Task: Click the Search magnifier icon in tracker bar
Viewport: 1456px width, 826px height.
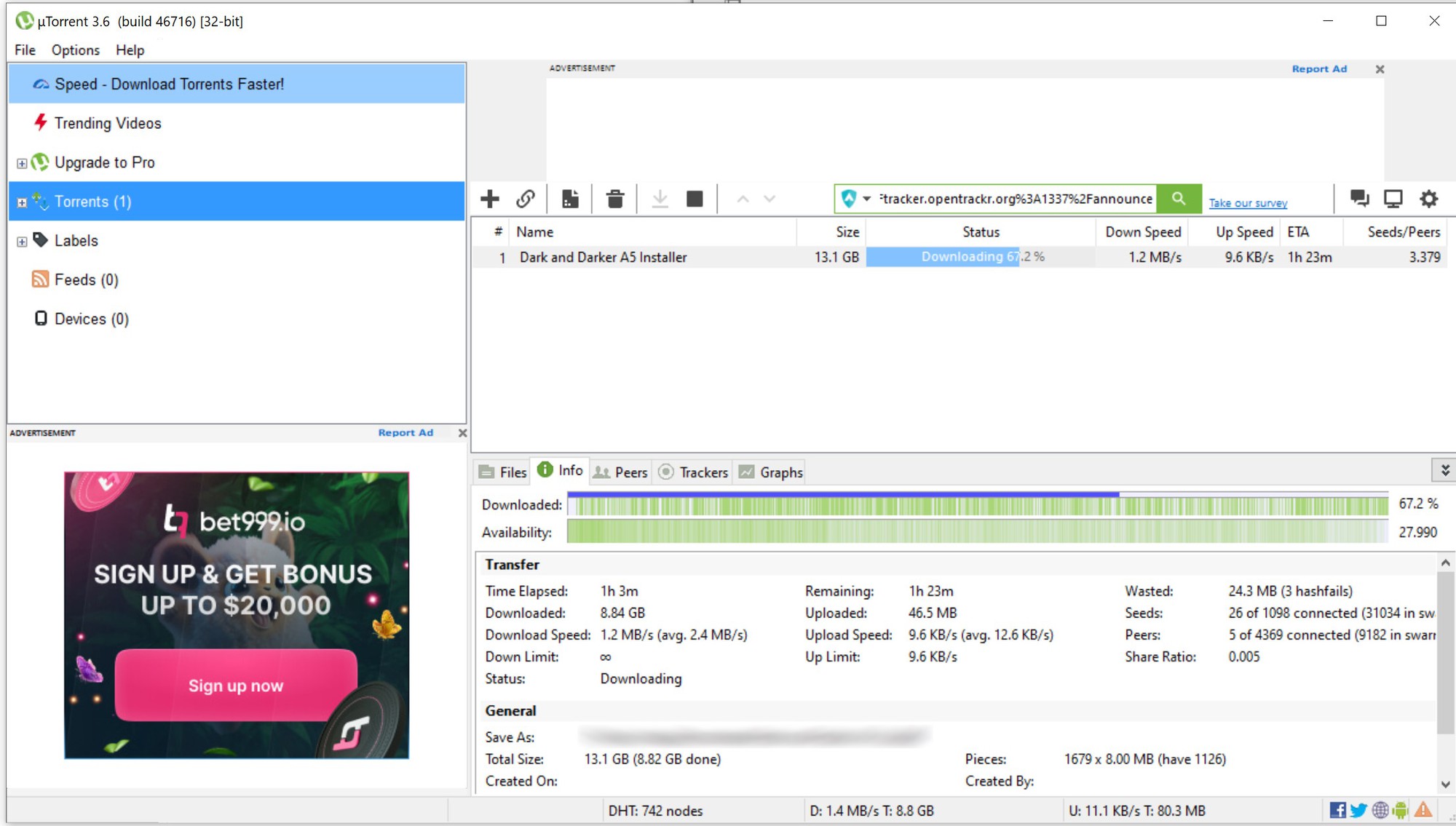Action: click(1179, 199)
